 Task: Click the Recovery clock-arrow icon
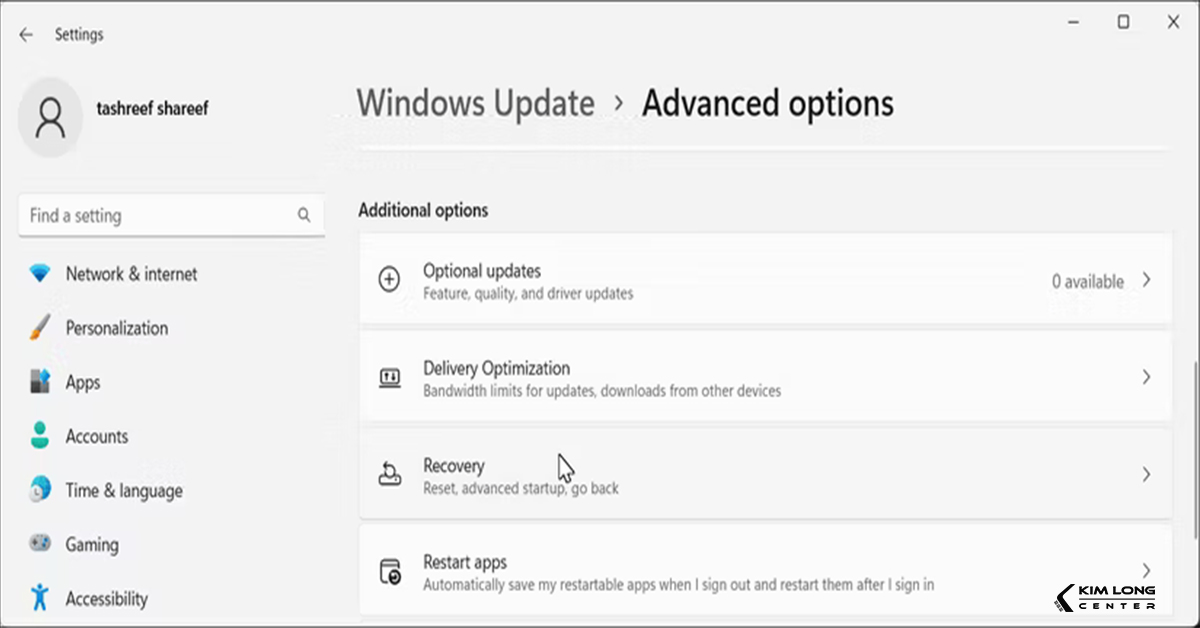coord(389,475)
